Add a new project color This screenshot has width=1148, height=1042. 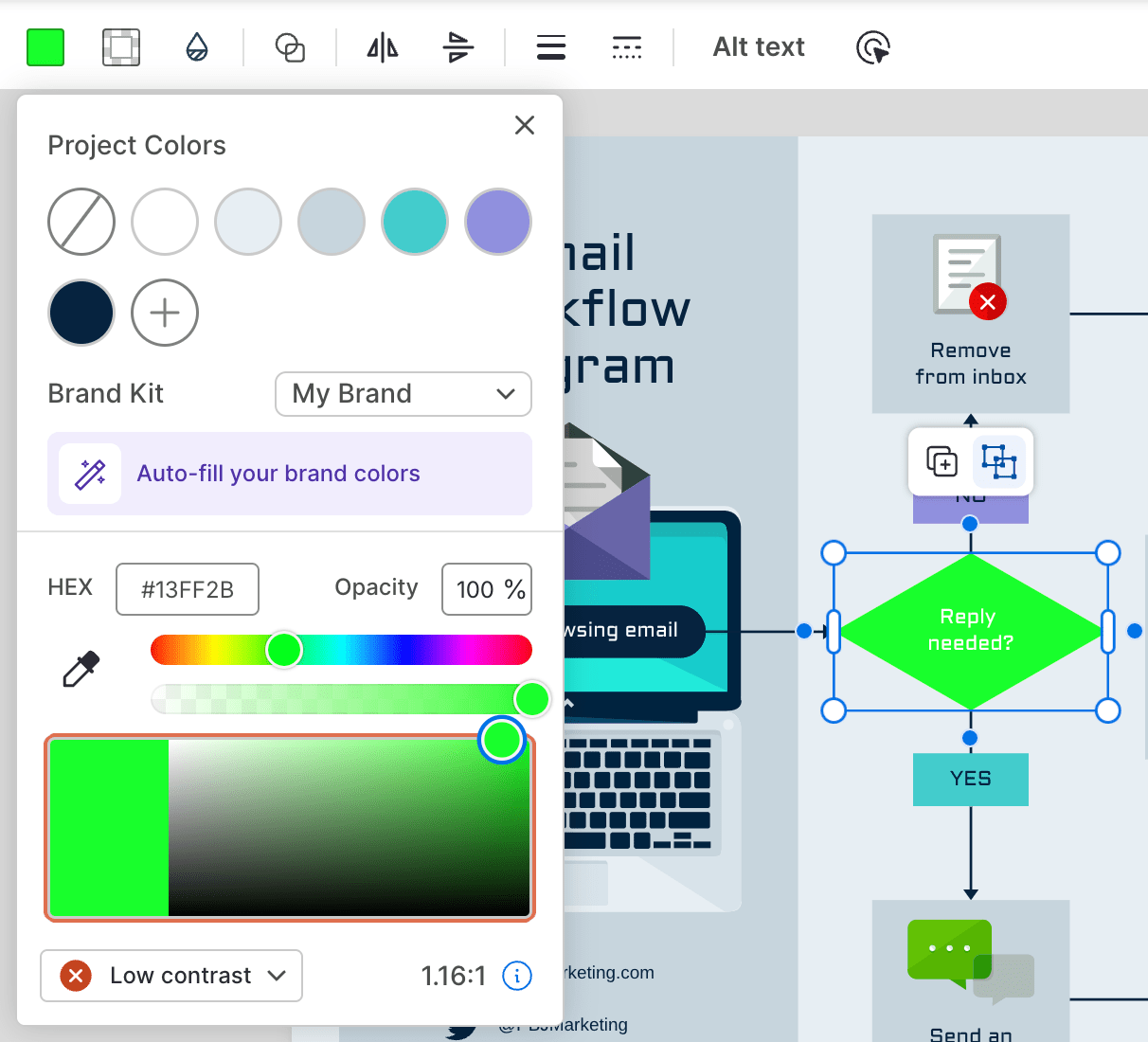[164, 313]
